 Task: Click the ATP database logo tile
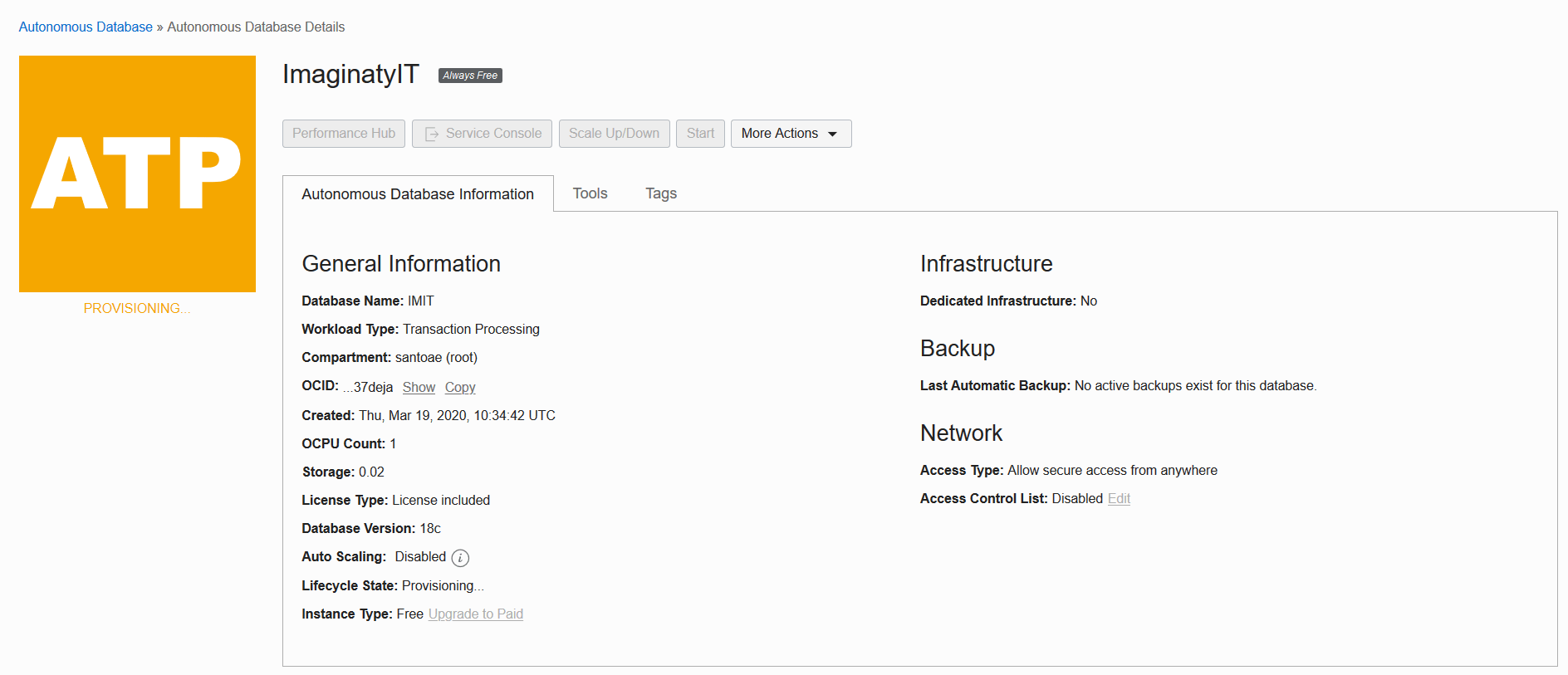[x=137, y=174]
